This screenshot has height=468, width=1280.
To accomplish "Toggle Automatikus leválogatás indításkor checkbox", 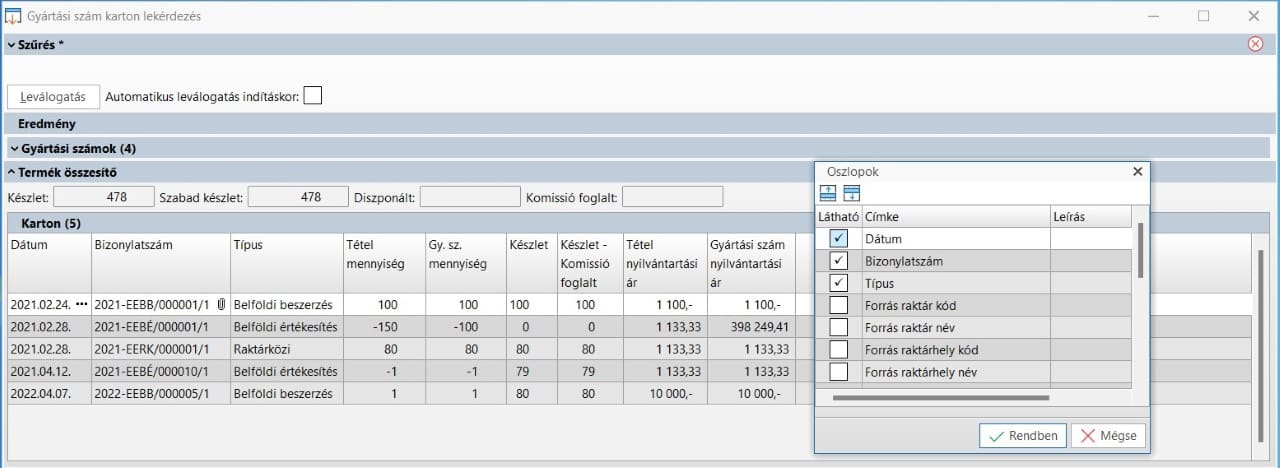I will [x=313, y=96].
